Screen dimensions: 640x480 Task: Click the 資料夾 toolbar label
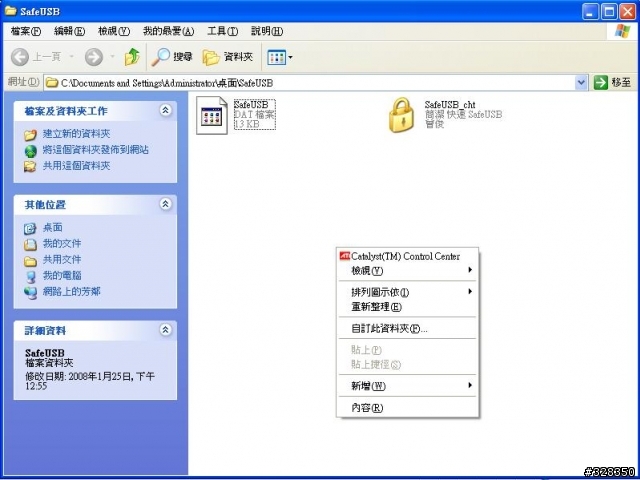pyautogui.click(x=238, y=57)
